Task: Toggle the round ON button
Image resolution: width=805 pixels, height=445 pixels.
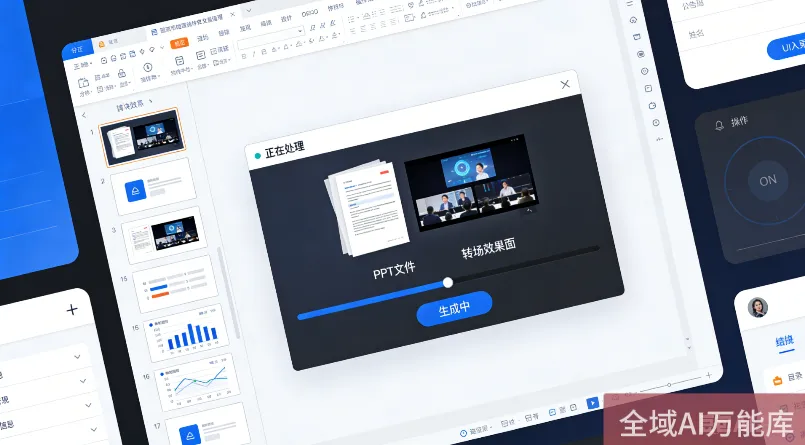Action: (x=768, y=181)
